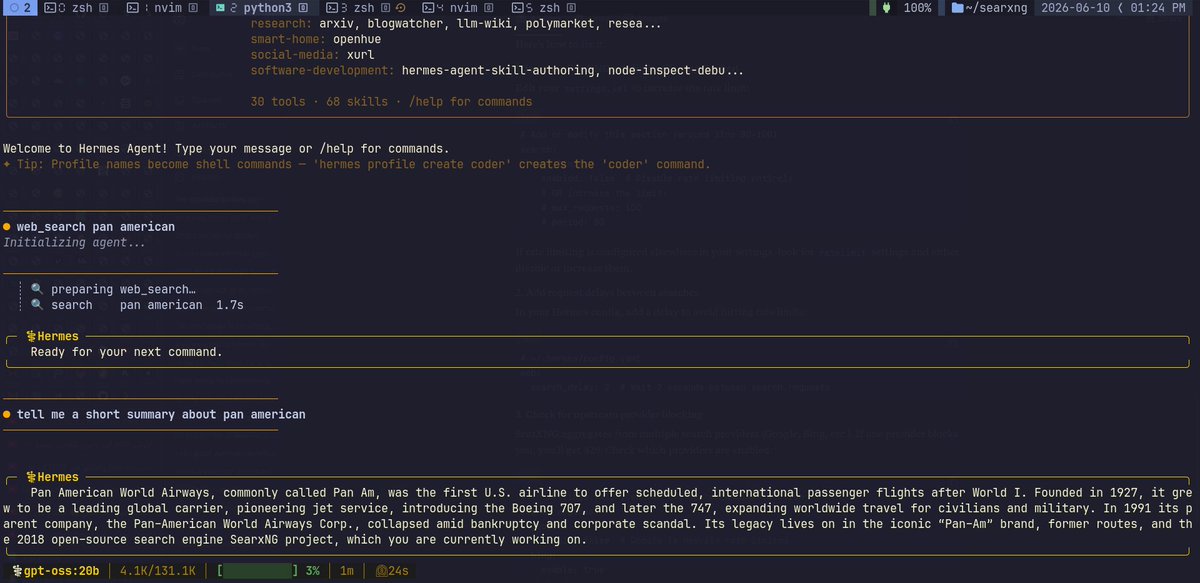Click 'Pan American World Airways' in the summary

pos(119,492)
